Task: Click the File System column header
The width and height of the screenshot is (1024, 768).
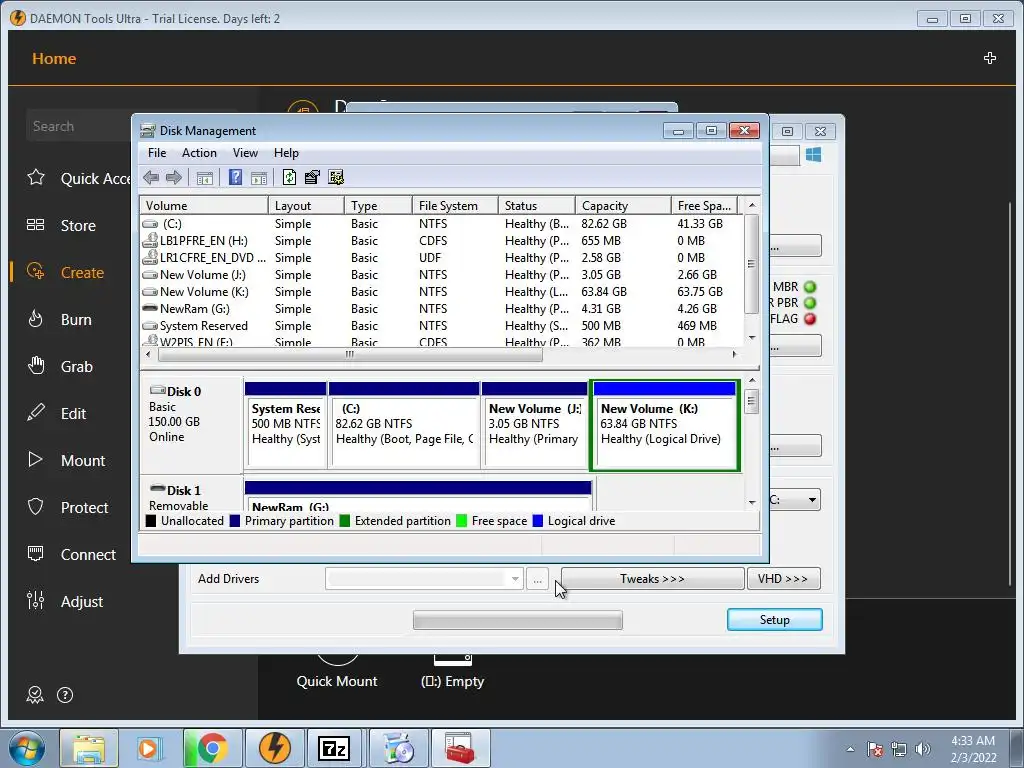Action: [455, 205]
